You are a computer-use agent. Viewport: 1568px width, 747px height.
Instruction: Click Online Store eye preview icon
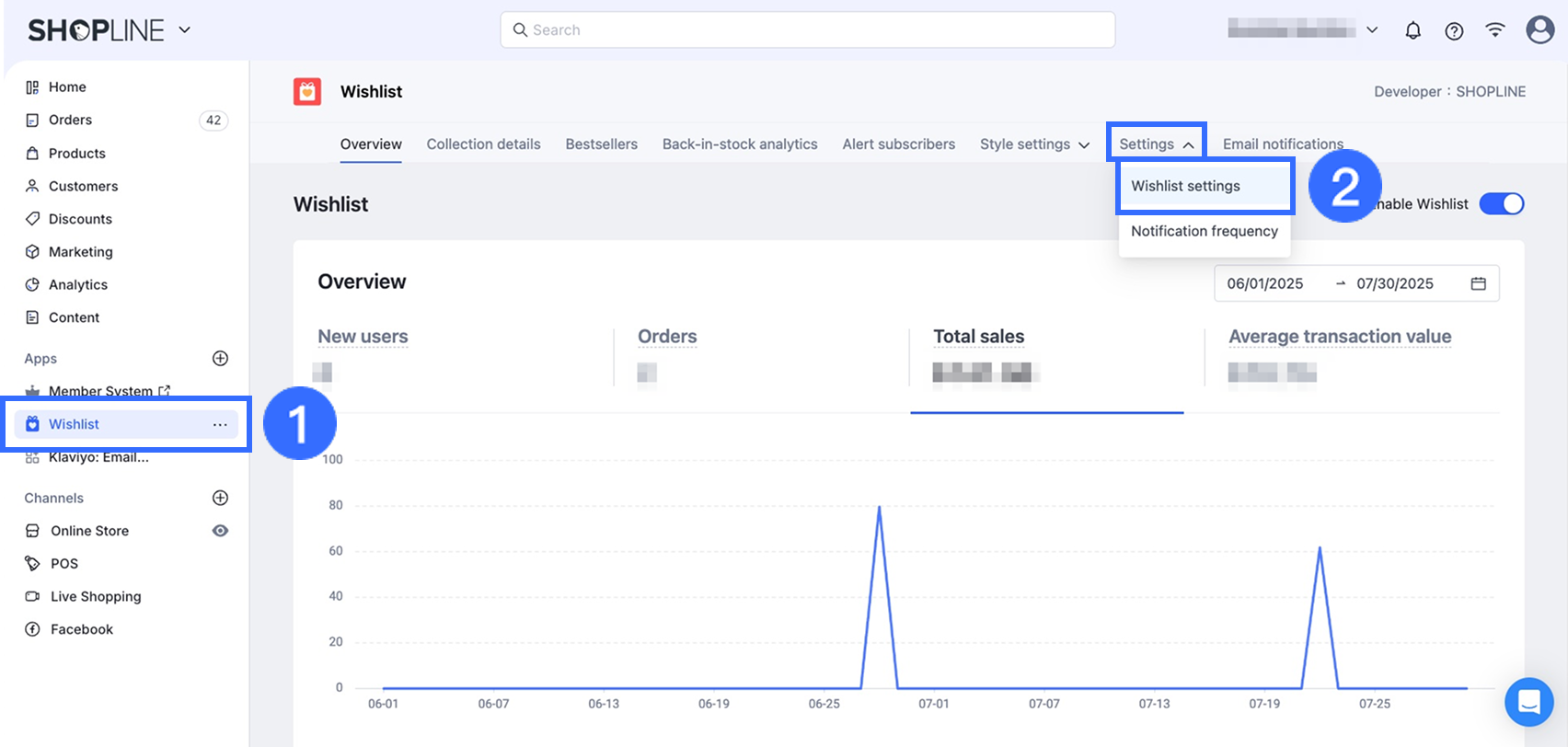click(220, 531)
